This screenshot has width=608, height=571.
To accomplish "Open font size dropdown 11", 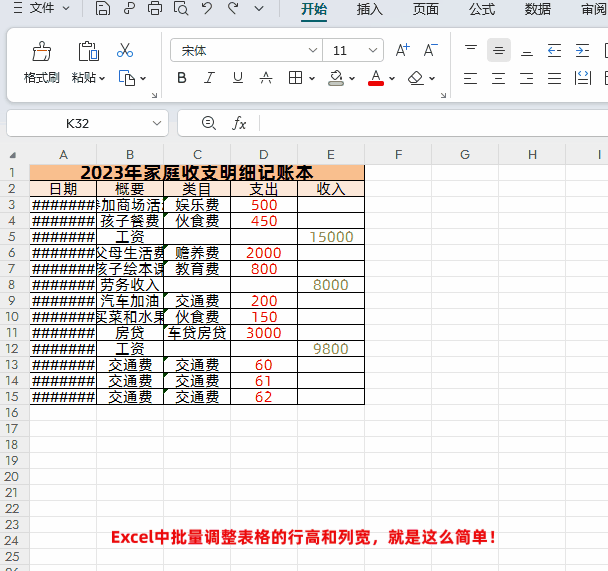I will (x=373, y=50).
